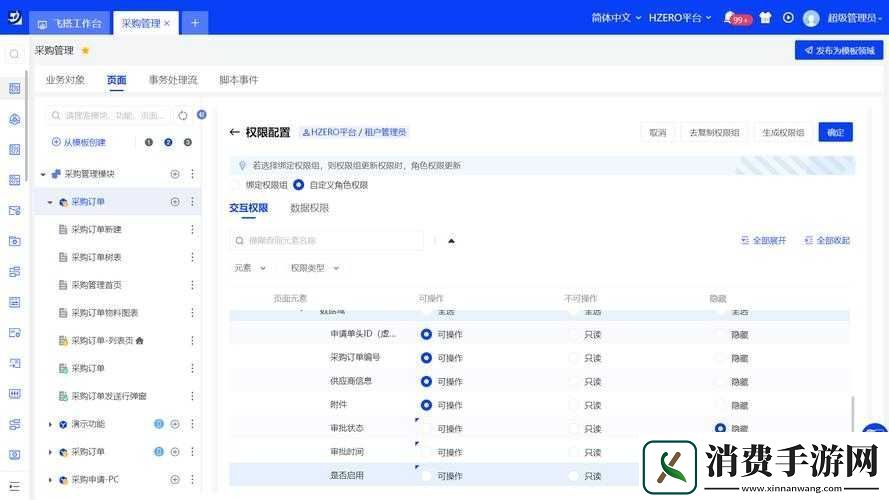Open the notifications bell with 99+ badge
Viewport: 889px width, 500px height.
pos(737,18)
